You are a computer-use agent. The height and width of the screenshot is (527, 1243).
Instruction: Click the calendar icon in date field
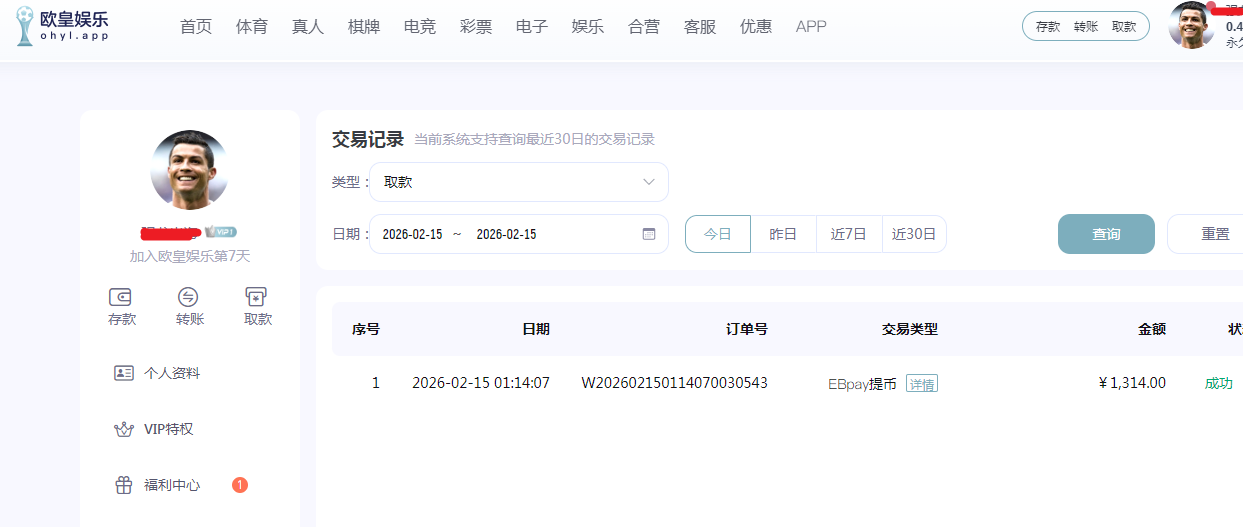coord(649,234)
